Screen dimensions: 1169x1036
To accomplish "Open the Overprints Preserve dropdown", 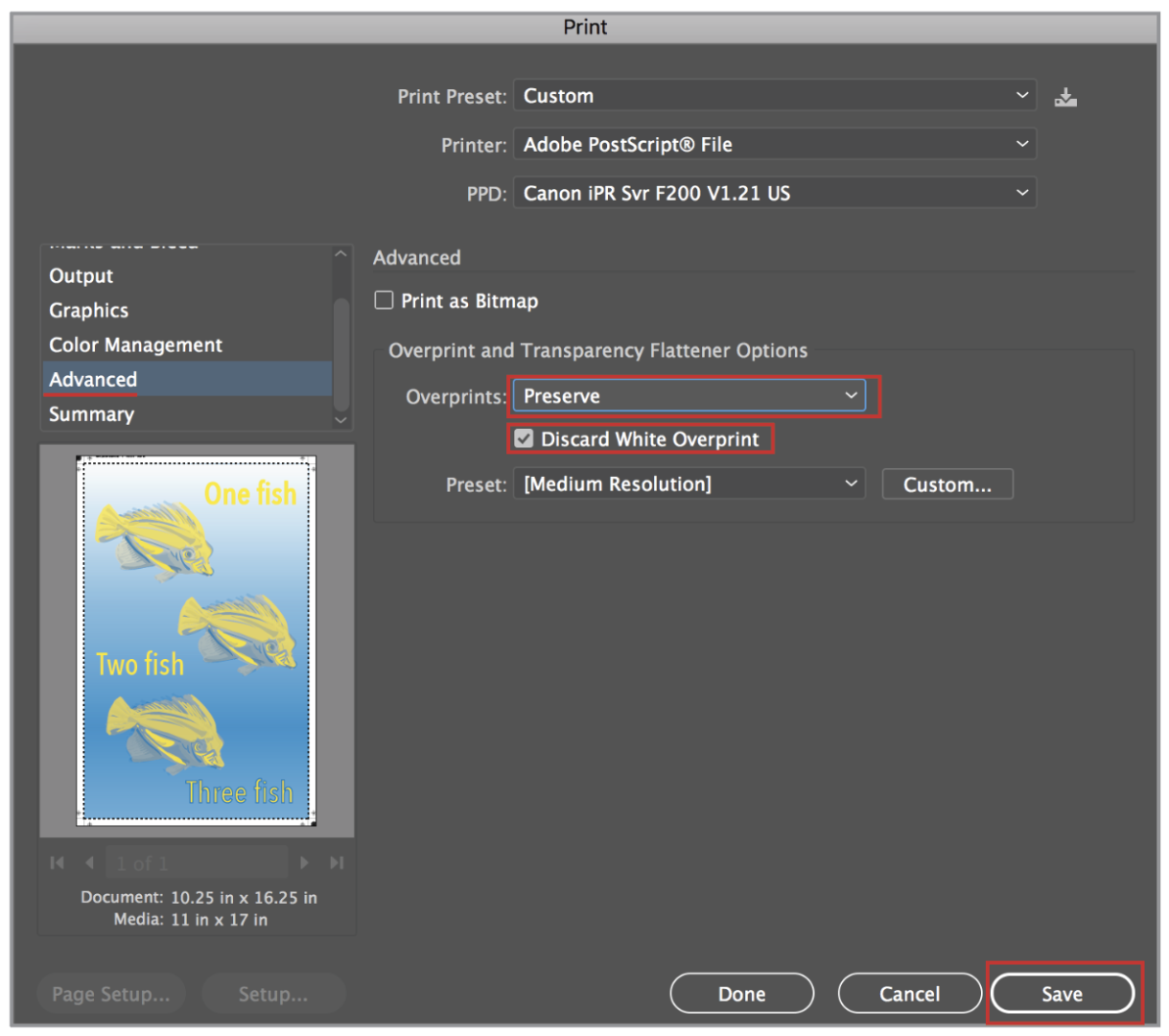I will pyautogui.click(x=689, y=396).
